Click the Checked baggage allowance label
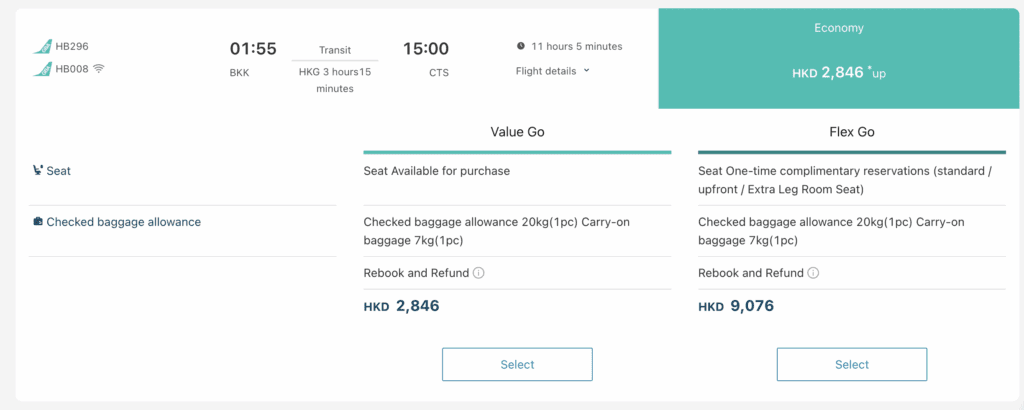The image size is (1024, 410). 123,222
